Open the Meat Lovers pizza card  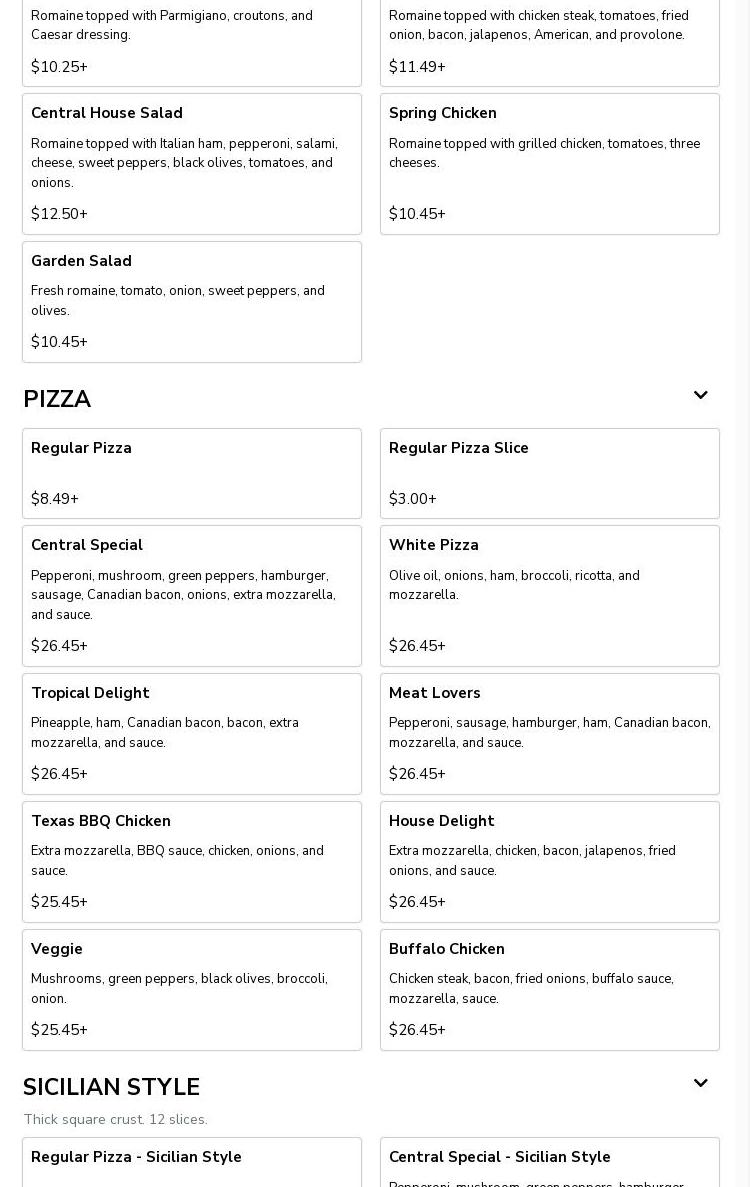(x=549, y=733)
